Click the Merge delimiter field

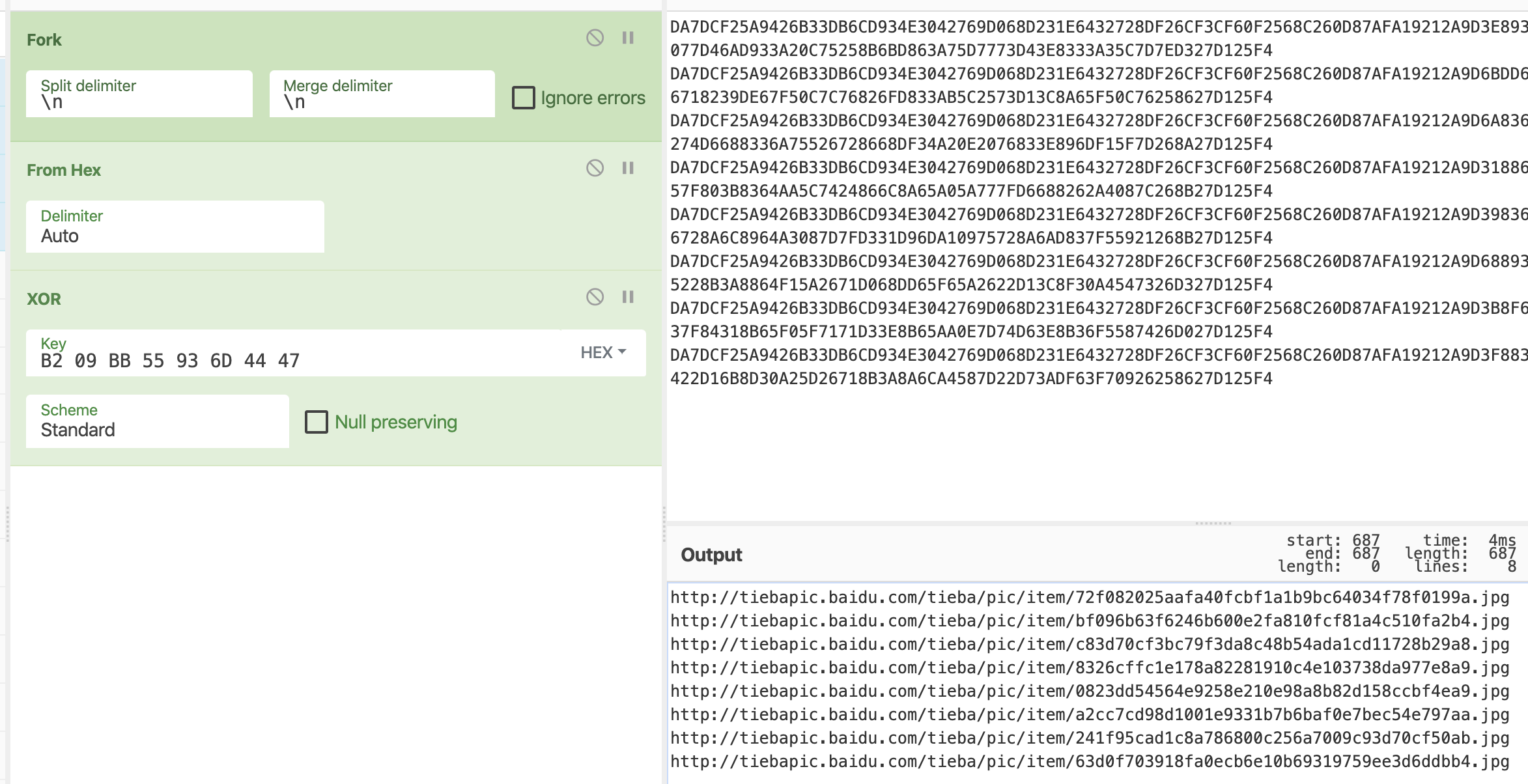(x=382, y=94)
